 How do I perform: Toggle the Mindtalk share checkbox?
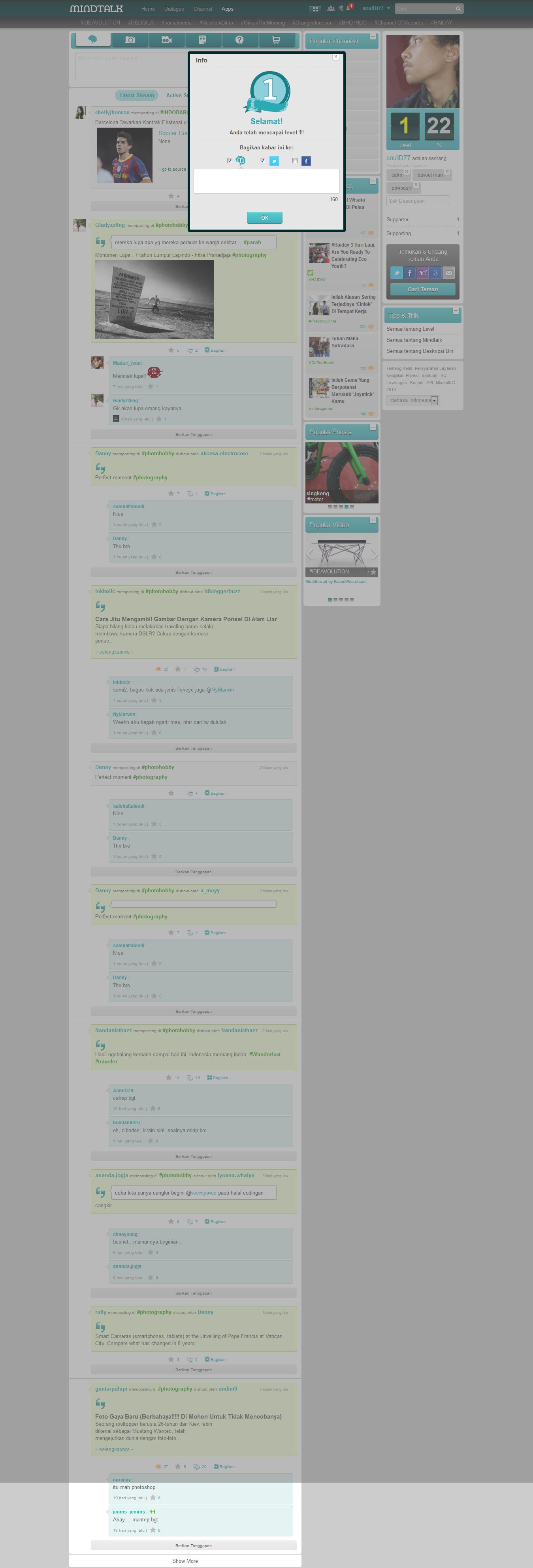pyautogui.click(x=230, y=161)
